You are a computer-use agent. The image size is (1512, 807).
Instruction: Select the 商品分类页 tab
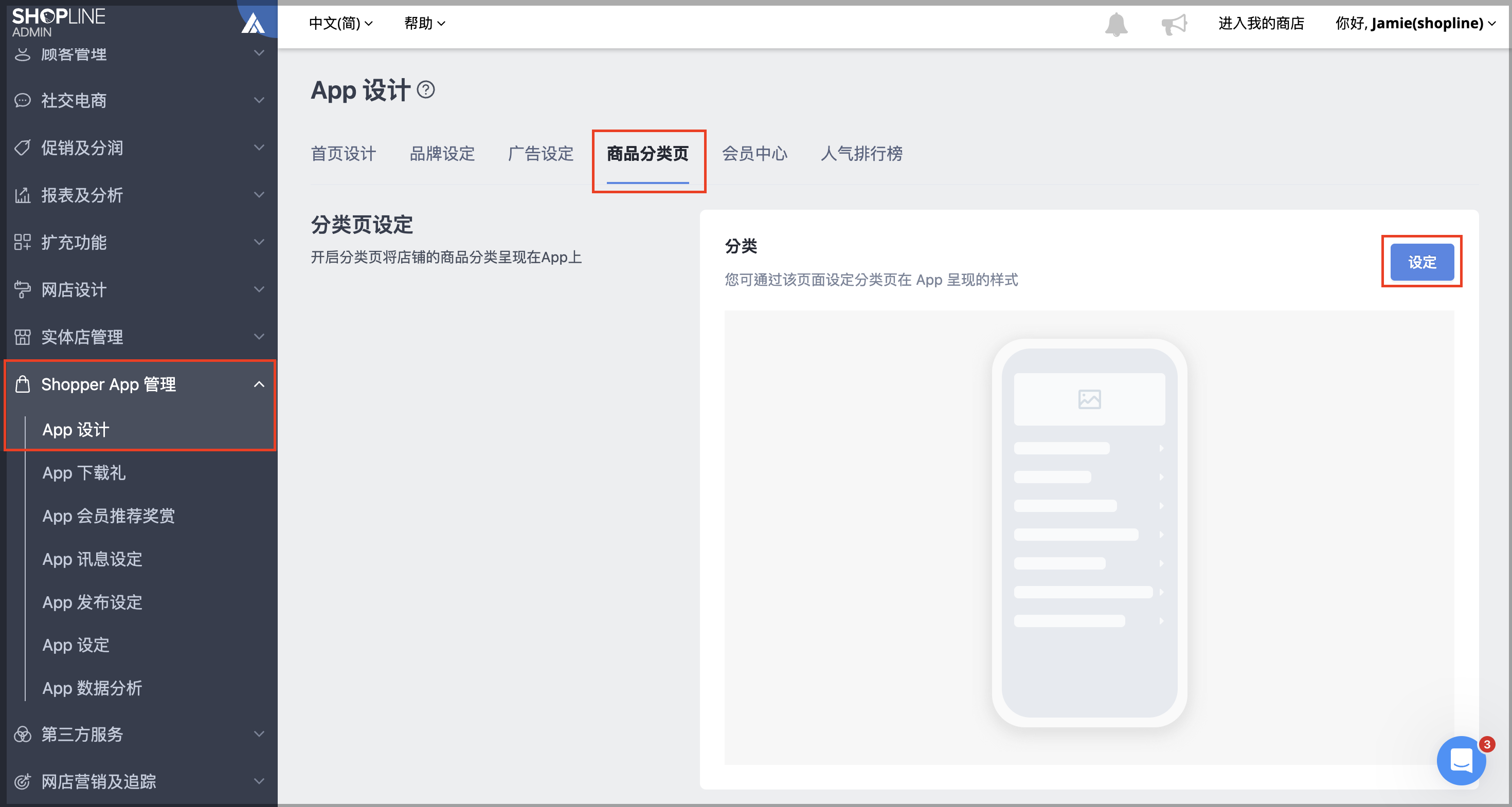(647, 154)
